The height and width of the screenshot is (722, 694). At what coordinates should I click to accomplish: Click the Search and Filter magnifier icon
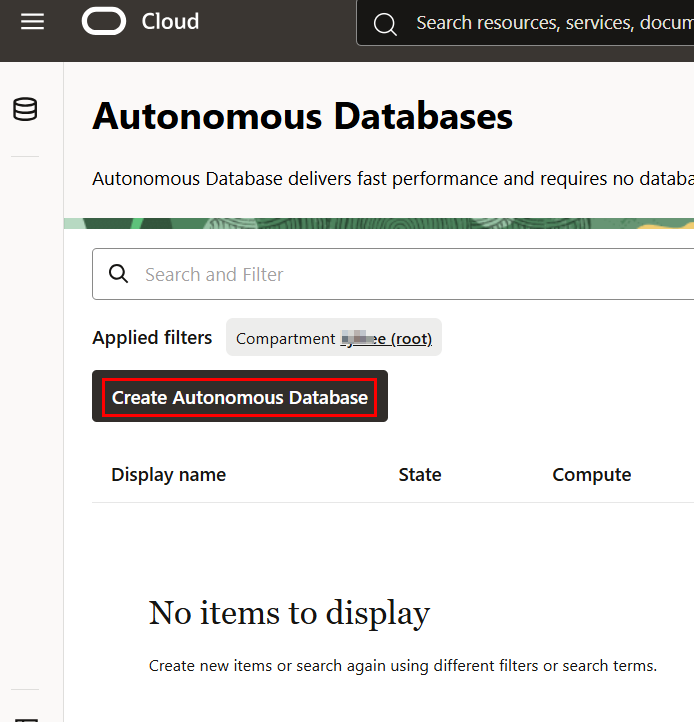(118, 274)
